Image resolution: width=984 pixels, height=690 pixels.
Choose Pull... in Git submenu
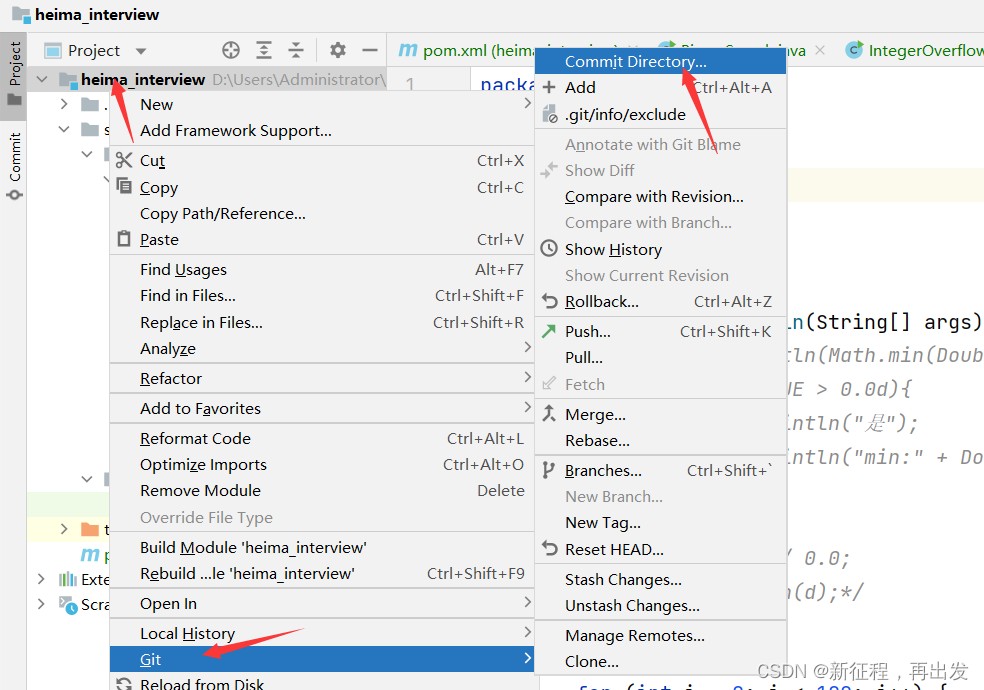click(x=661, y=358)
